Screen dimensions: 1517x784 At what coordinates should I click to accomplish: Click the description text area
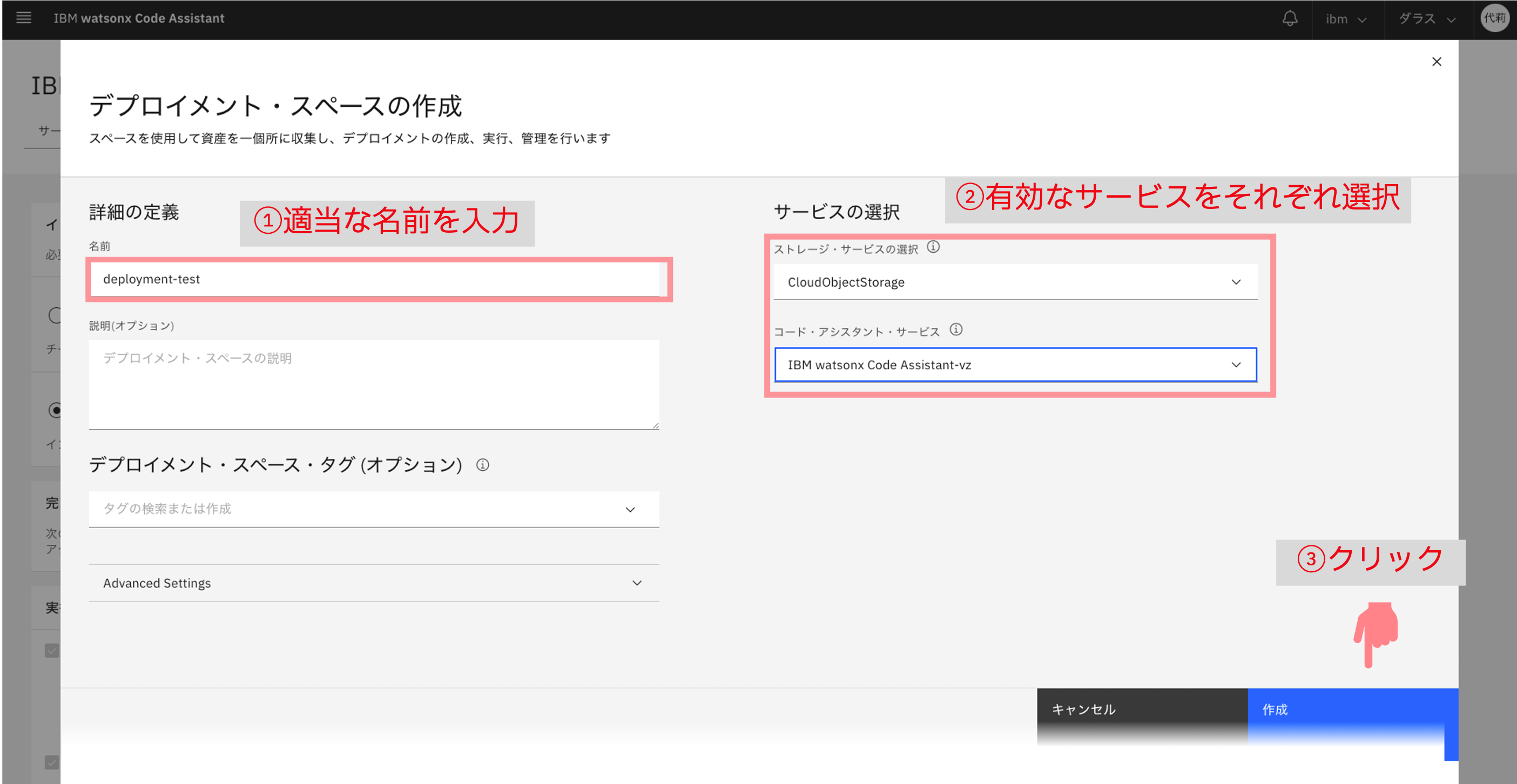pos(374,384)
